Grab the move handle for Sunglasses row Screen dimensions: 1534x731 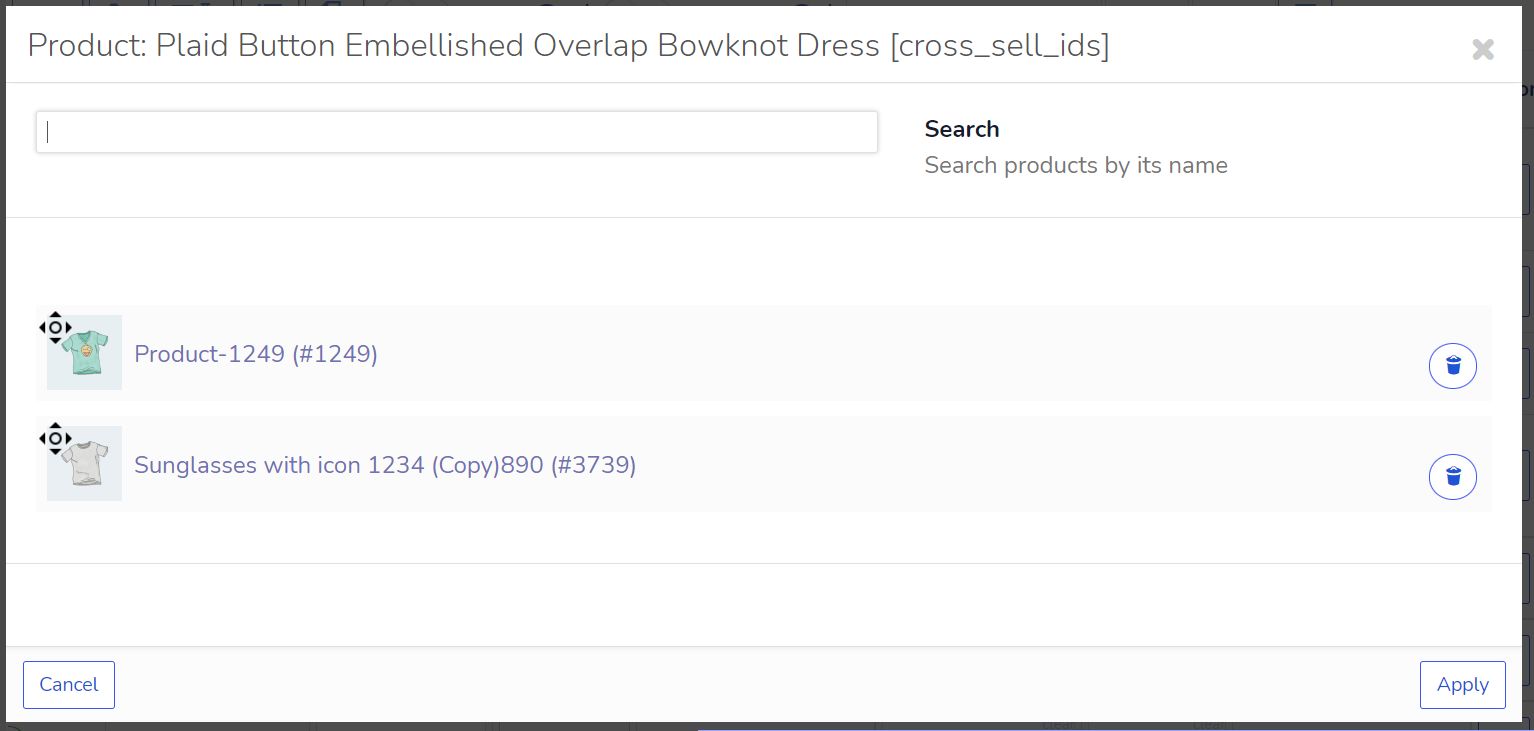[x=55, y=438]
